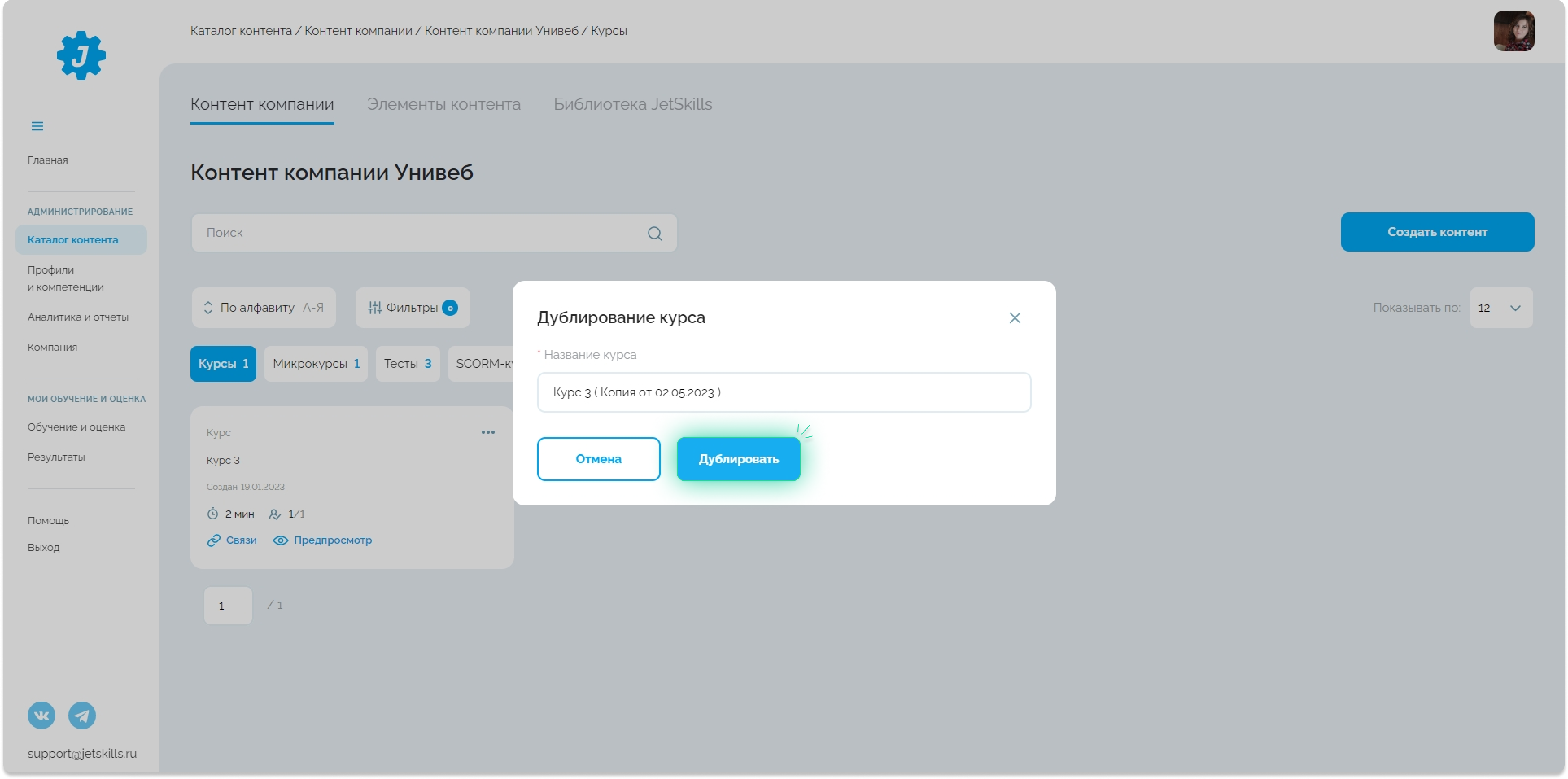Click the Фильтры counter badge

450,308
